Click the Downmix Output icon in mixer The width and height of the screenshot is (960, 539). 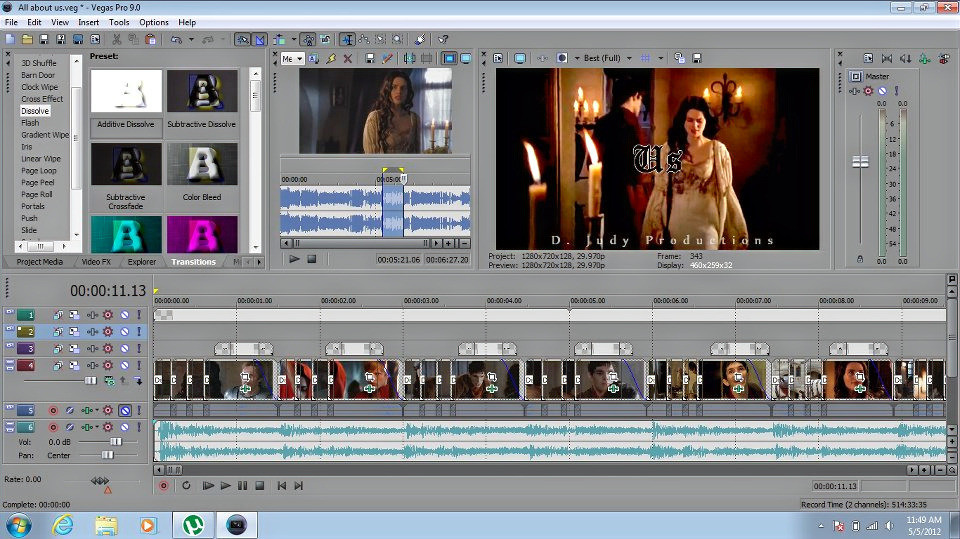pyautogui.click(x=887, y=58)
